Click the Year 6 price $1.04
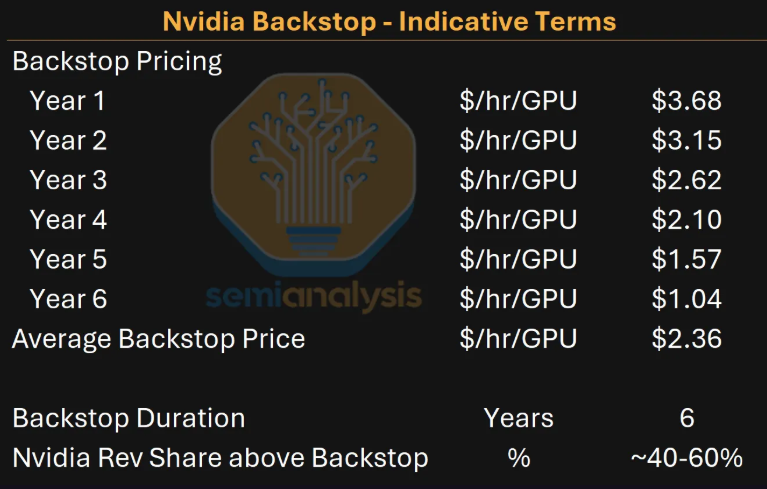The width and height of the screenshot is (767, 489). click(x=687, y=299)
